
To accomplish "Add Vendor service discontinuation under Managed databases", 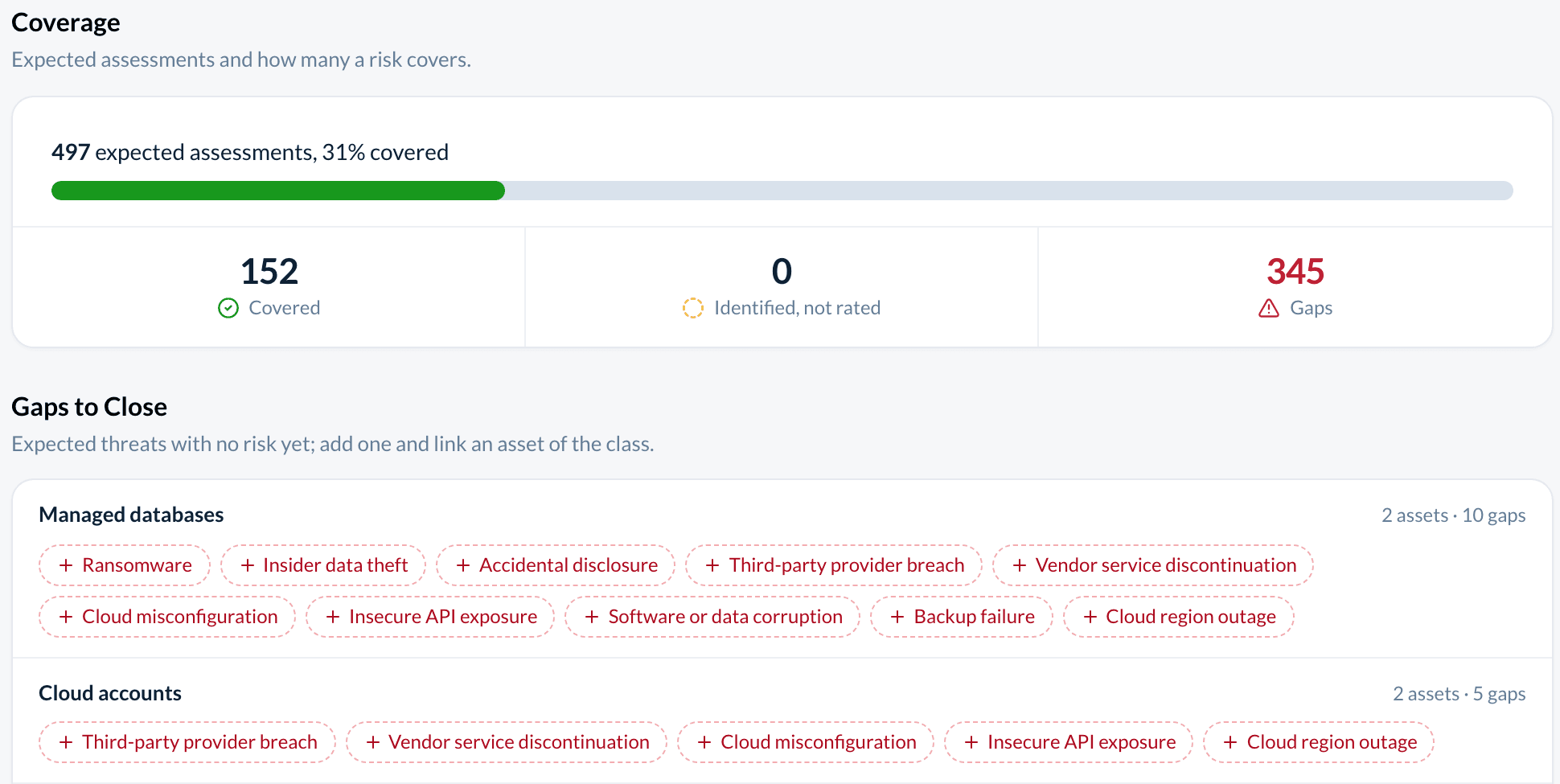I will 1153,565.
